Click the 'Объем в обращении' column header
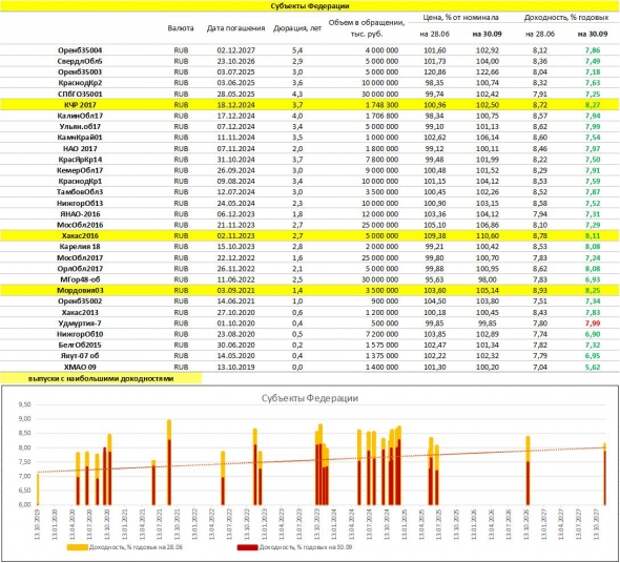Screen dimensions: 620x563 [x=367, y=28]
